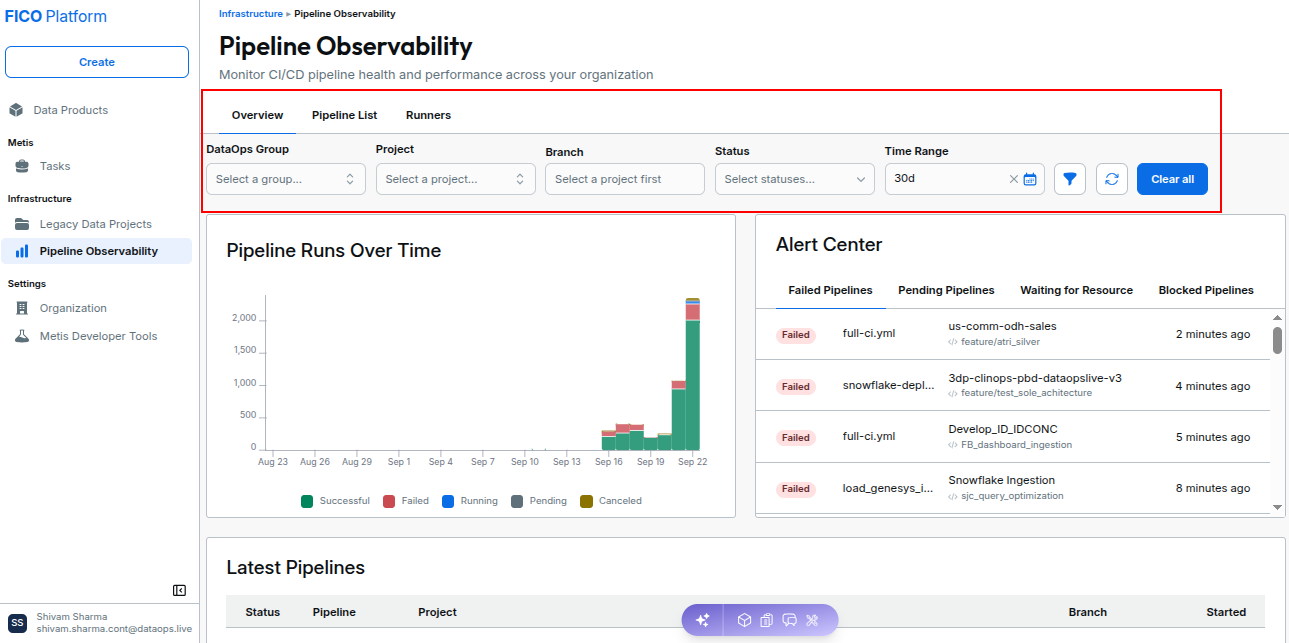Switch to the Runners tab

tap(428, 115)
